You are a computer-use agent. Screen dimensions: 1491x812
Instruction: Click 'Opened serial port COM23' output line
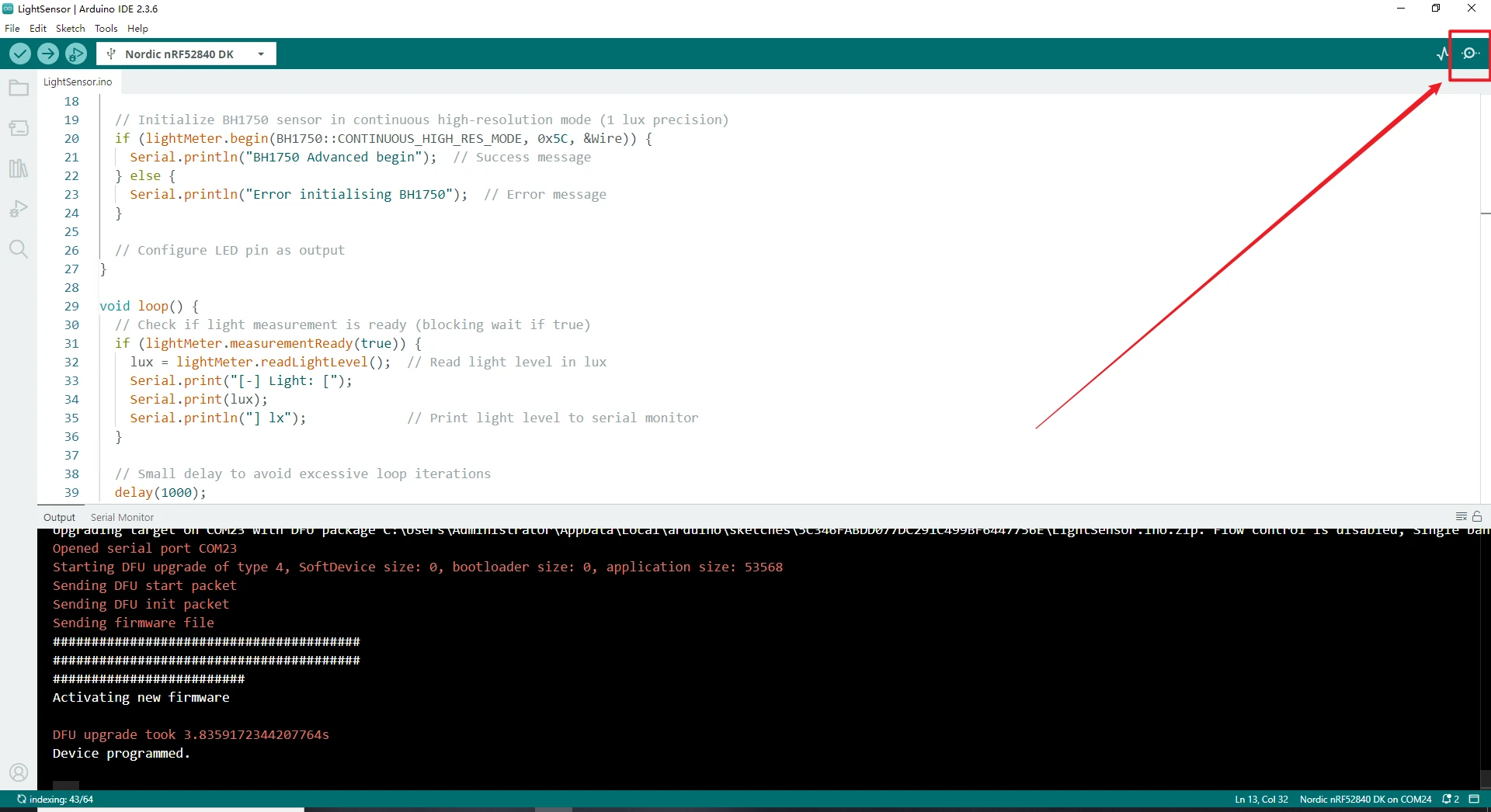coord(144,548)
